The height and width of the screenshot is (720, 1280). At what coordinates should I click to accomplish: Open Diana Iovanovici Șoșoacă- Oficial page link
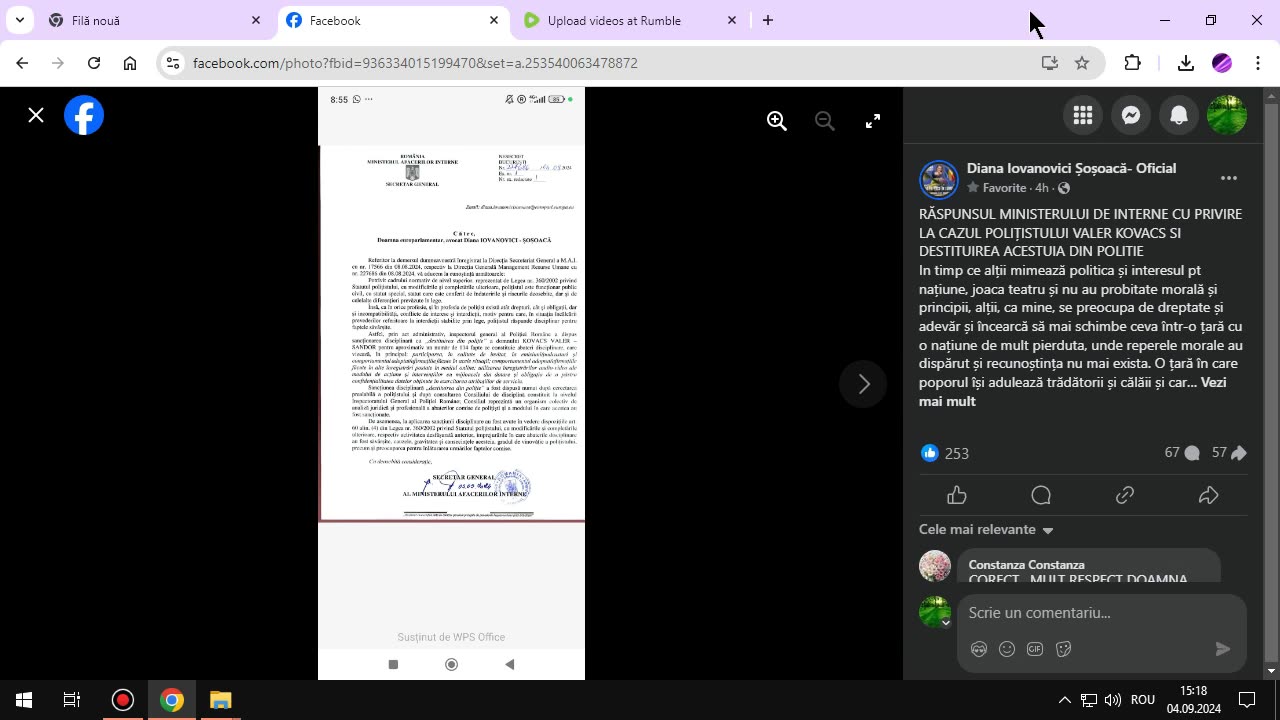point(1071,168)
